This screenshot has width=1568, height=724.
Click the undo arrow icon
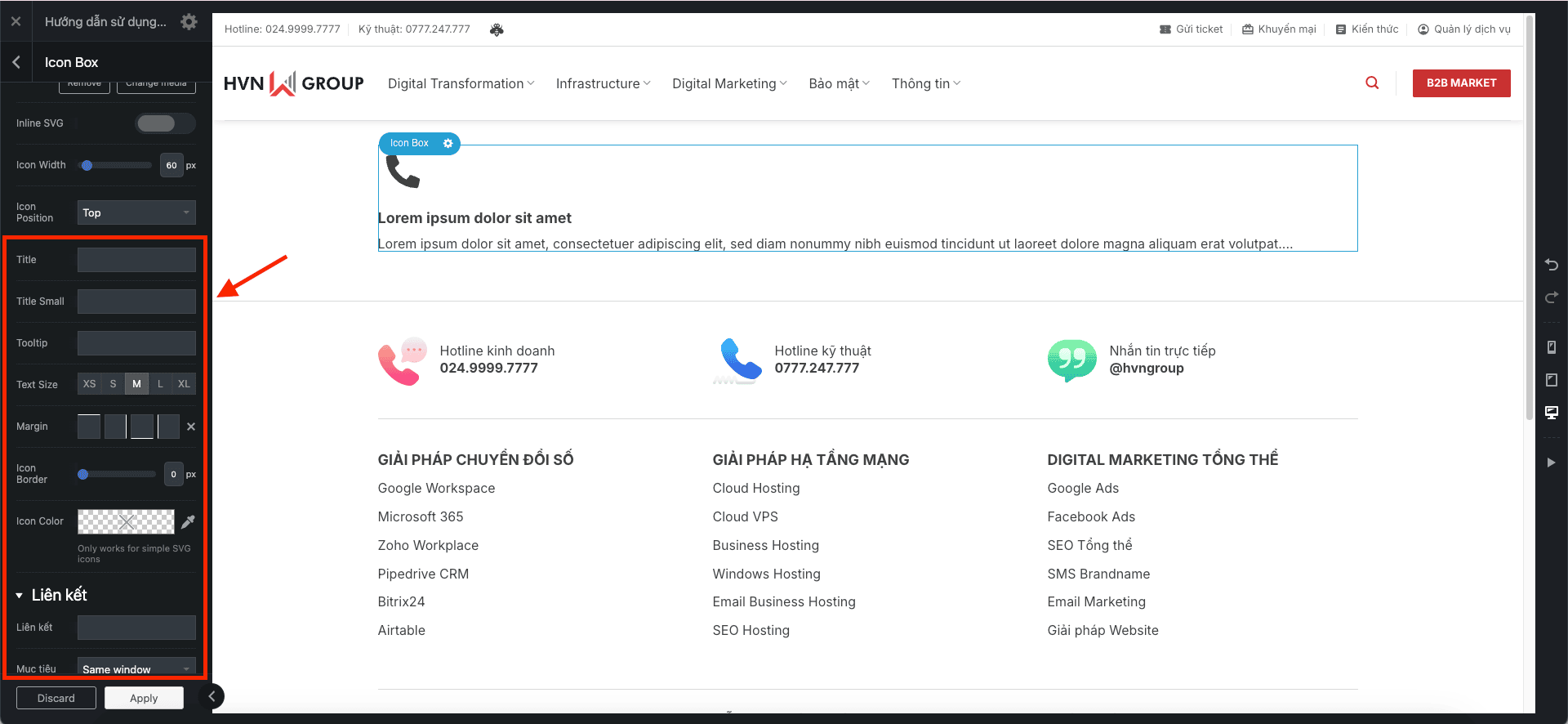[1551, 265]
